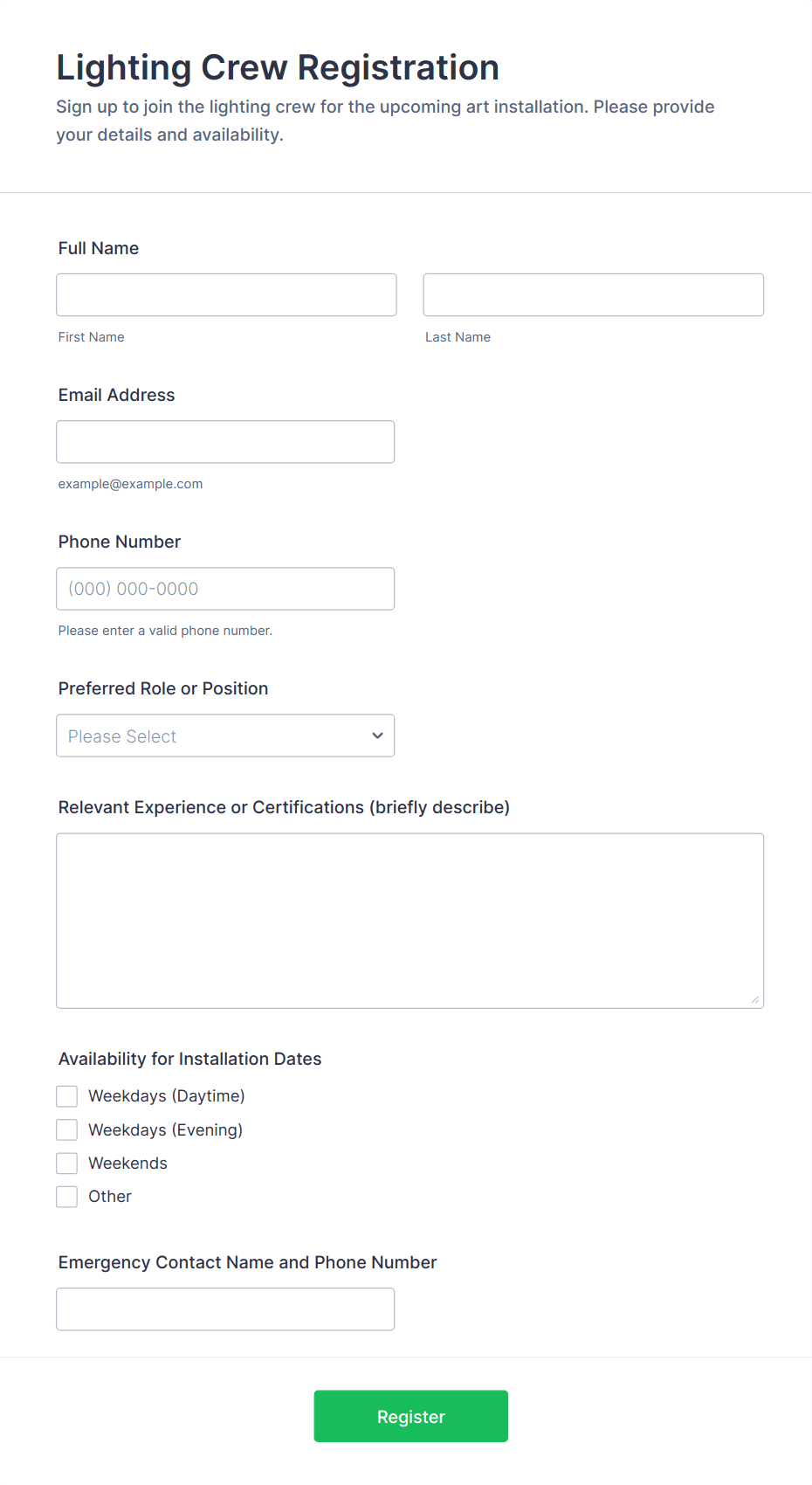The image size is (812, 1485).
Task: Tick the Weekends availability checkbox
Action: [x=67, y=1164]
